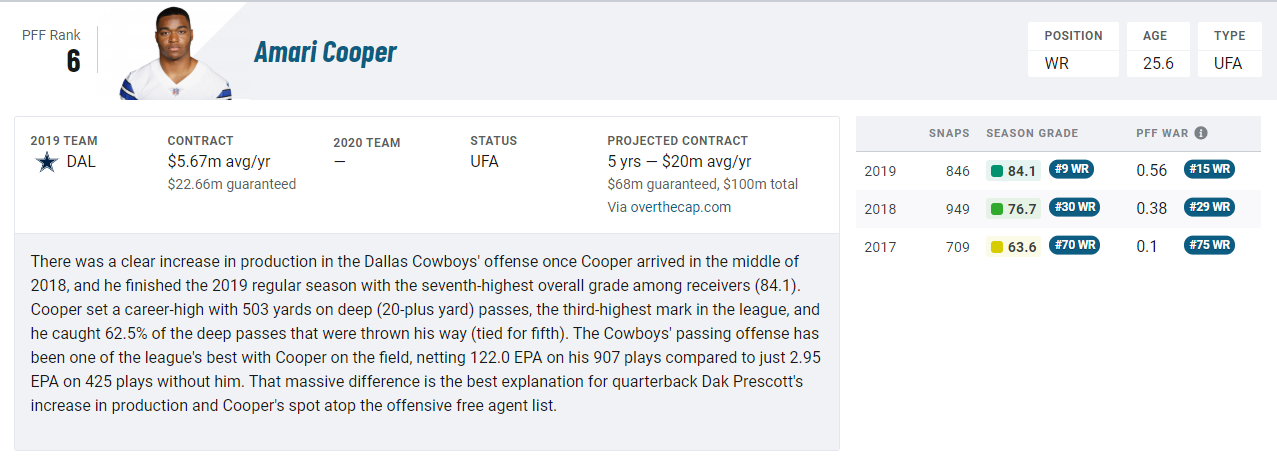1277x467 pixels.
Task: Click the Dallas Cowboys star logo
Action: [46, 162]
